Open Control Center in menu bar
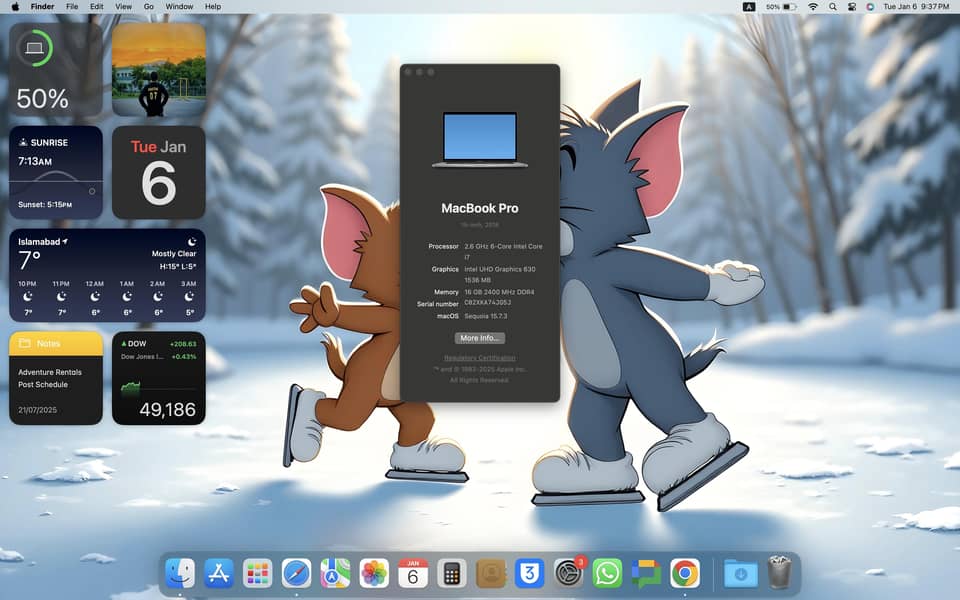 coord(851,7)
